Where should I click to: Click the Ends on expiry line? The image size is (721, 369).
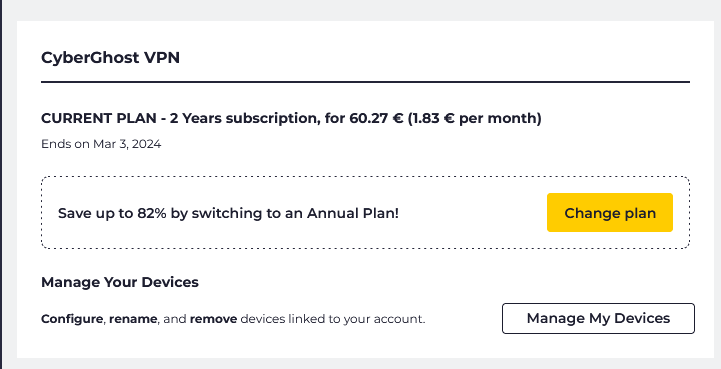101,144
